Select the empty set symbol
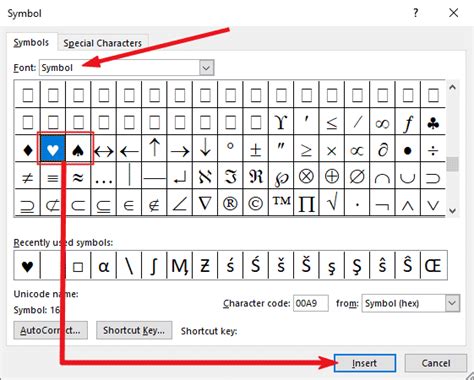 click(357, 177)
